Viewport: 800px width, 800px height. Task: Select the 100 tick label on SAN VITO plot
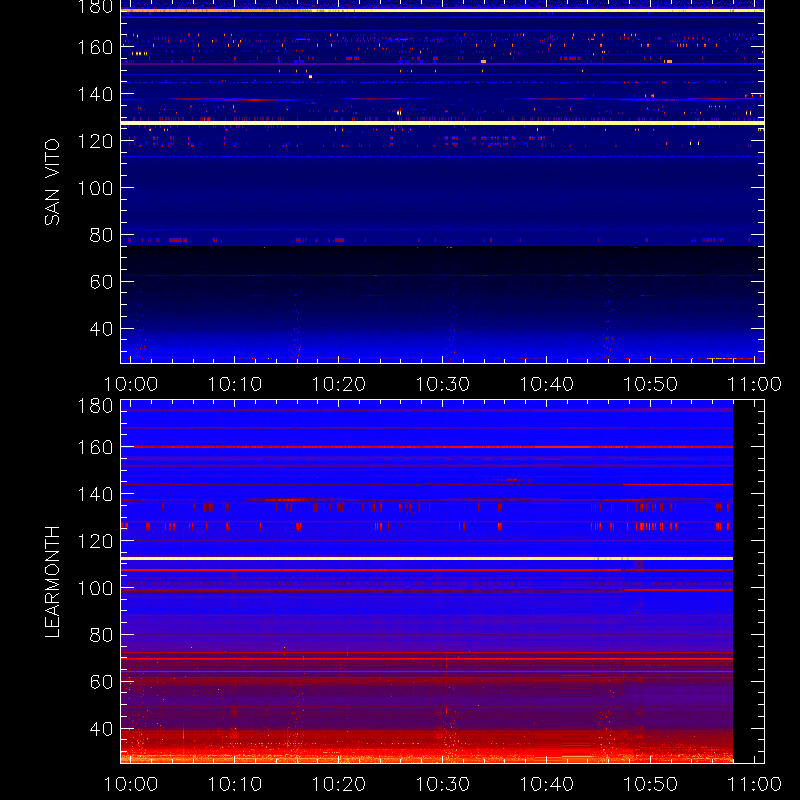[95, 188]
